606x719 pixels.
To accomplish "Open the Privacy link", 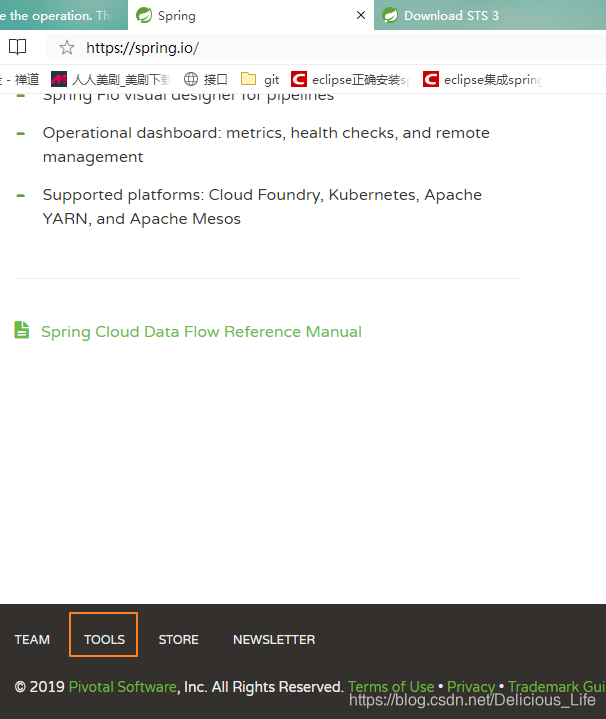I will click(x=471, y=686).
